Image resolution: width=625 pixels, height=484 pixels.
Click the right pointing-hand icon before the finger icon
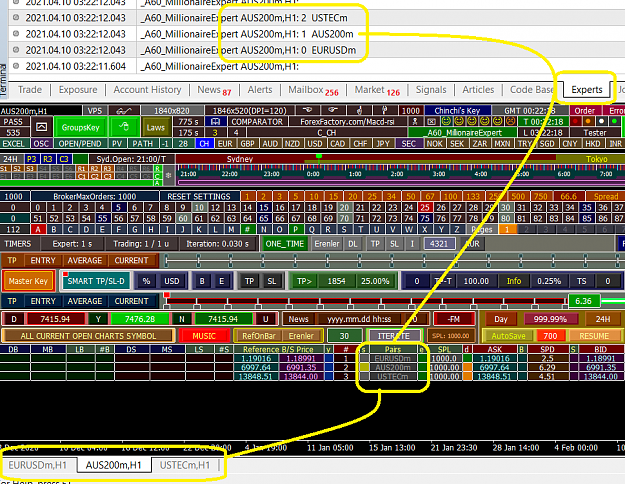pos(333,110)
